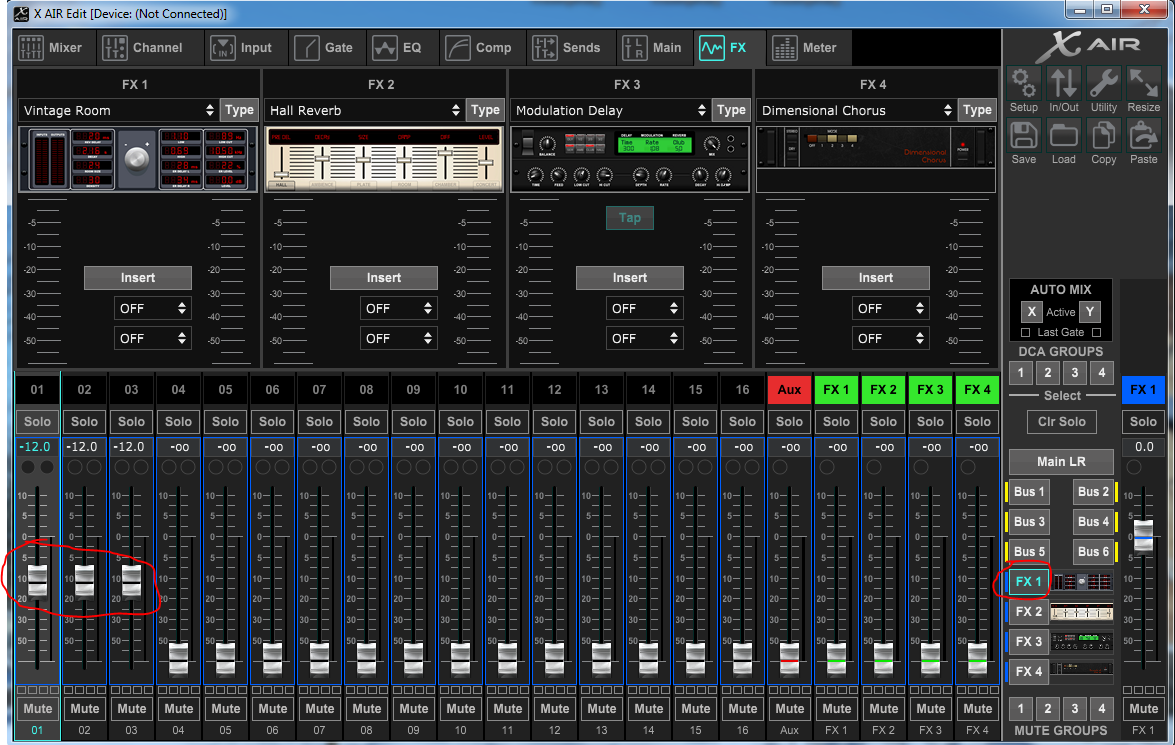Click the small effect icon beside FX 3 send
The image size is (1175, 745).
click(x=1083, y=642)
